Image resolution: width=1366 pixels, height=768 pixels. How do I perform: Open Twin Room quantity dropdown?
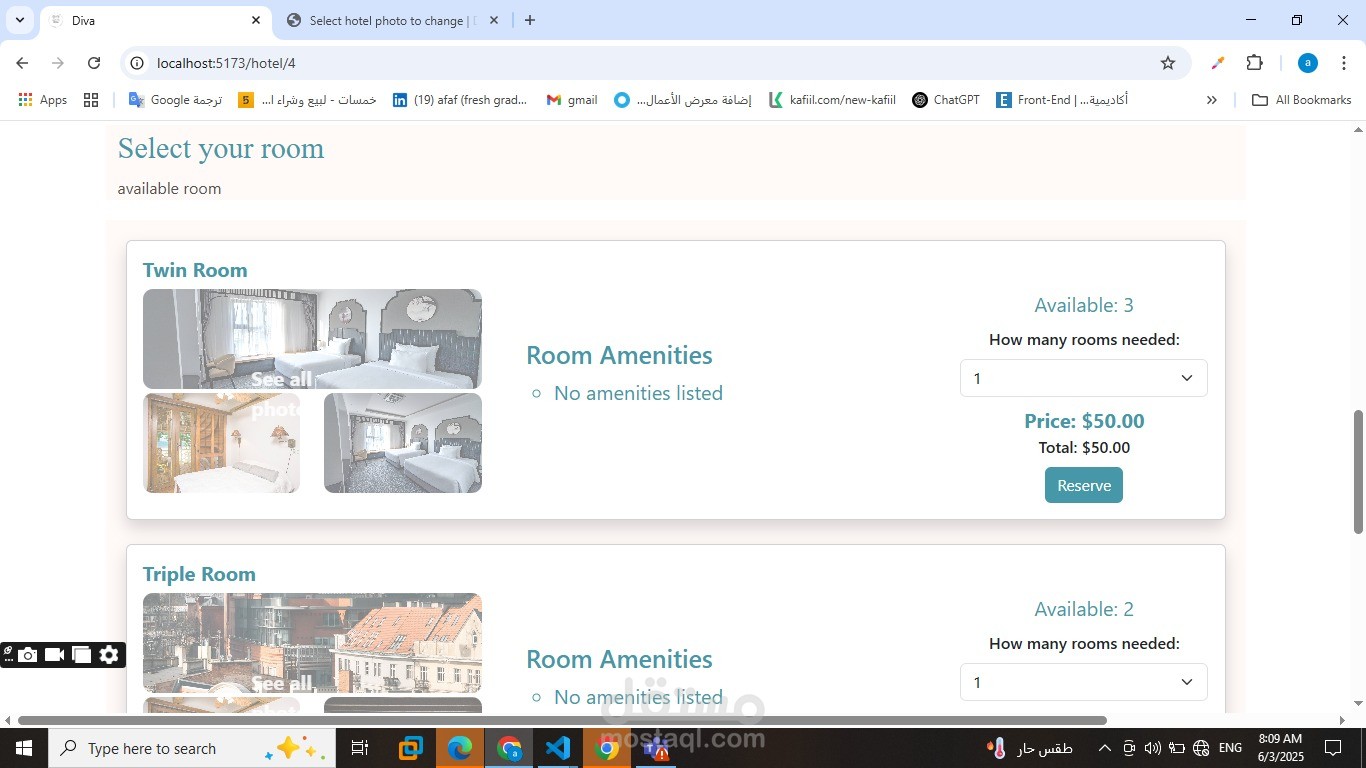pos(1084,378)
